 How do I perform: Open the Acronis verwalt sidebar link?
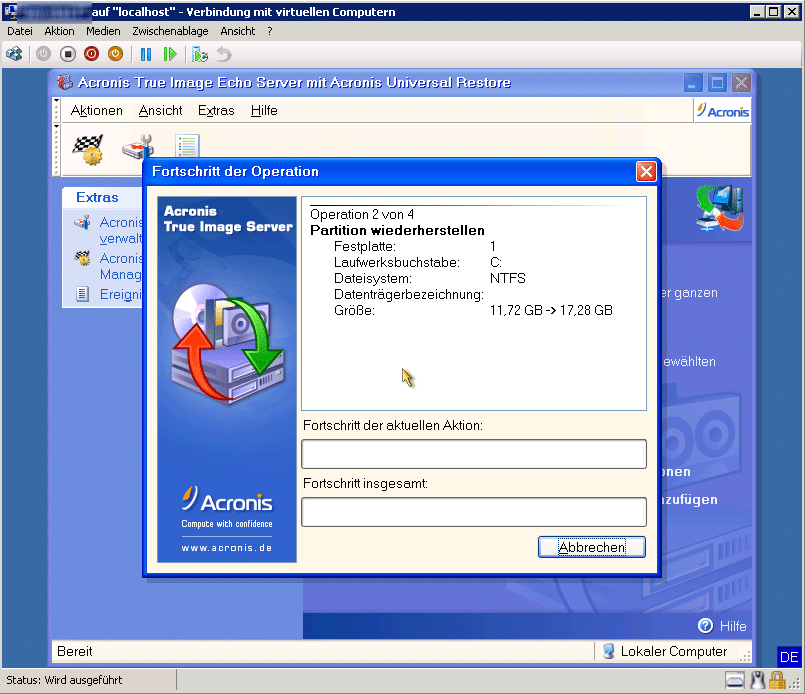[x=121, y=230]
